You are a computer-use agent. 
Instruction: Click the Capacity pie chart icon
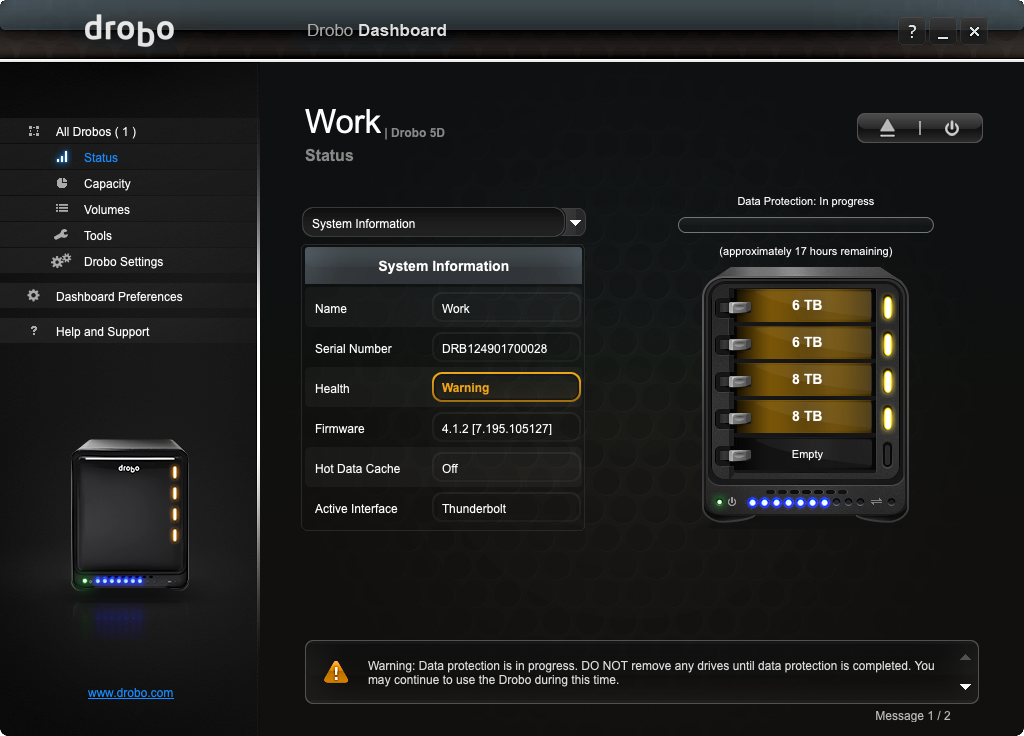(62, 183)
